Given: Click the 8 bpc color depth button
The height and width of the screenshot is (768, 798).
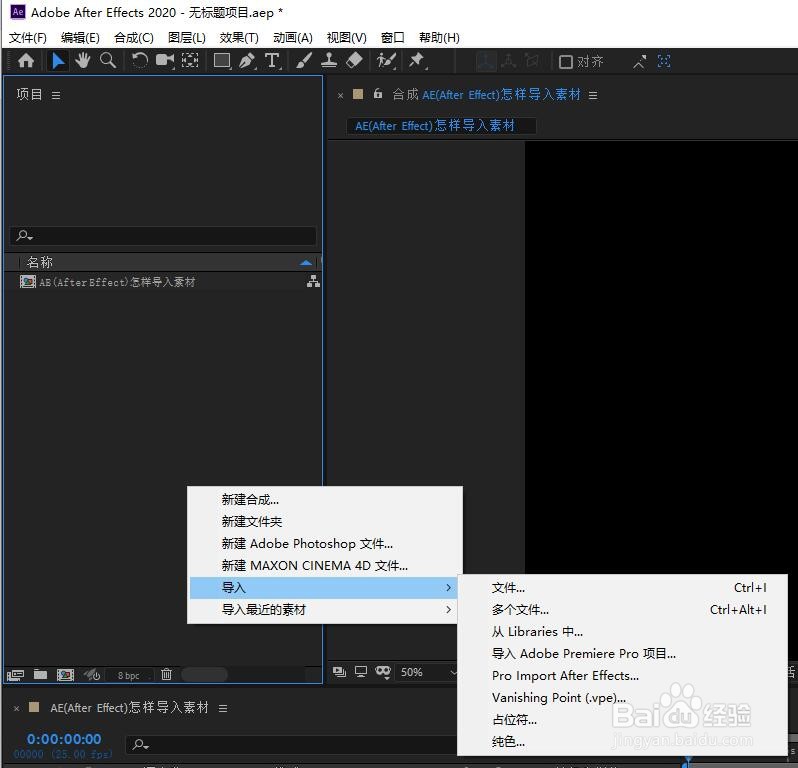Looking at the screenshot, I should 128,675.
